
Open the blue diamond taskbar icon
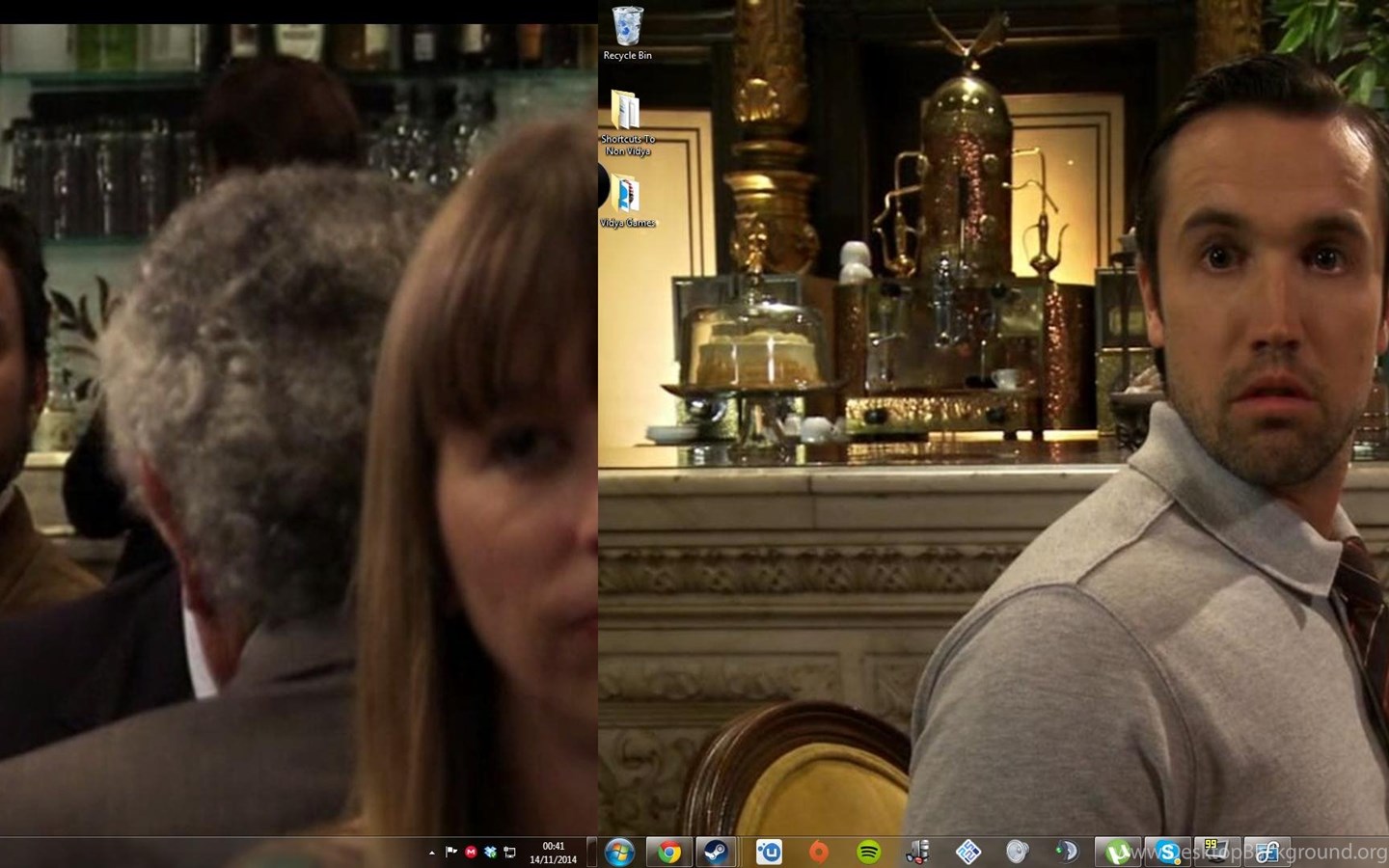968,853
